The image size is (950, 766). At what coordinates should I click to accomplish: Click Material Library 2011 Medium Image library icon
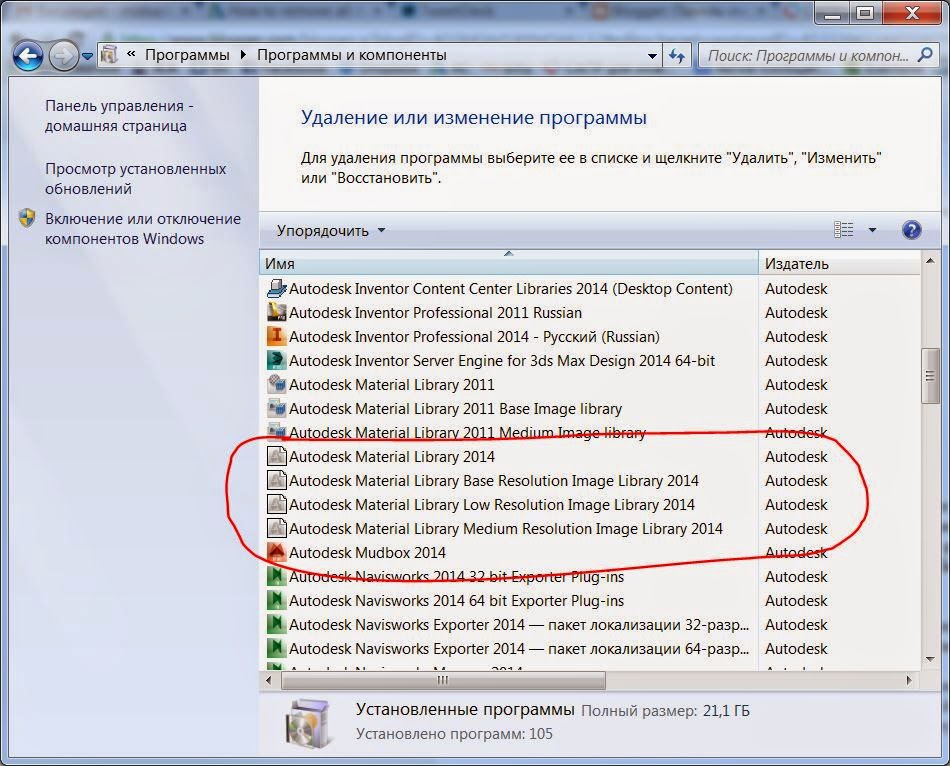[x=276, y=431]
